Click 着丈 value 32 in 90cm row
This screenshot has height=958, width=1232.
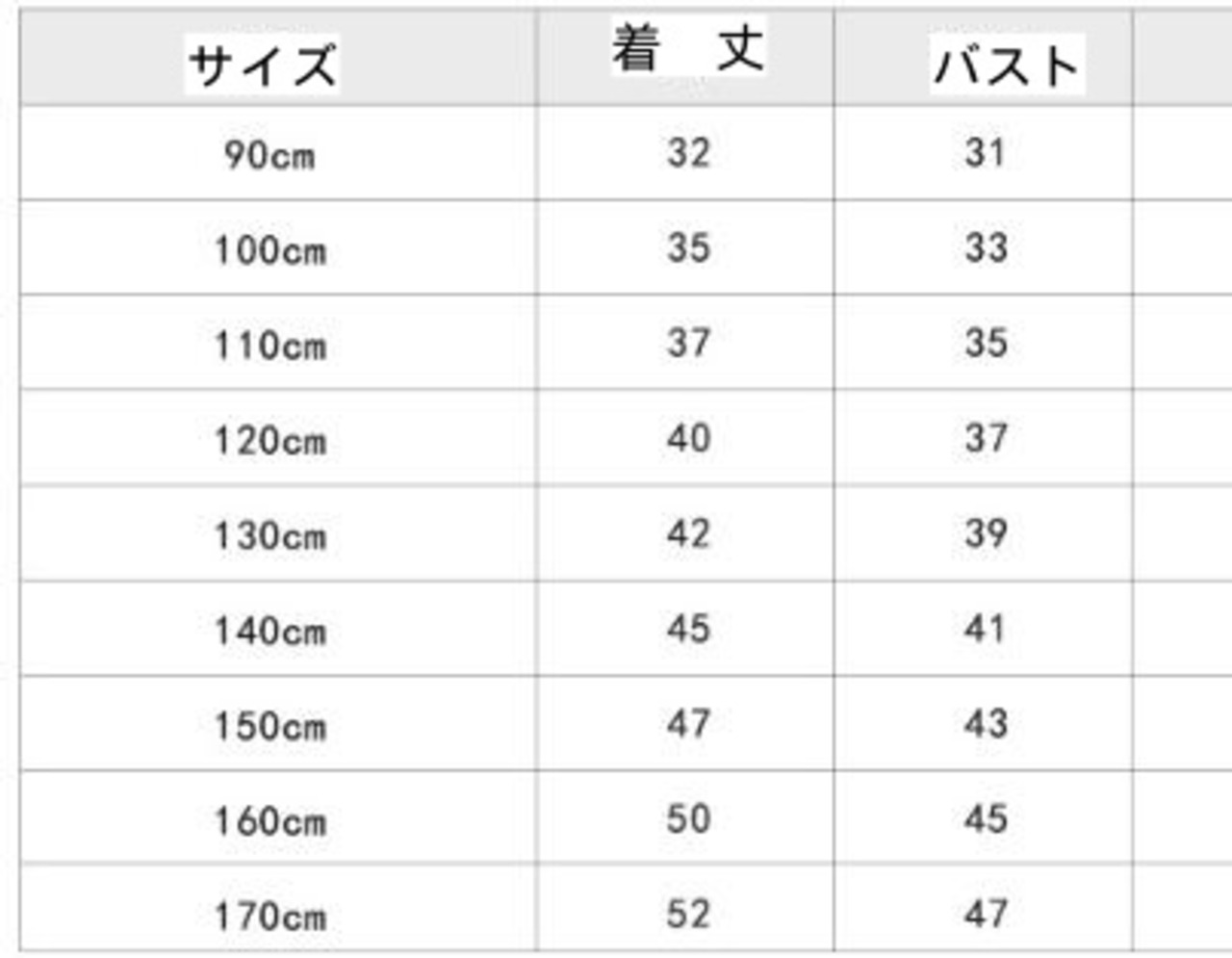pos(688,152)
